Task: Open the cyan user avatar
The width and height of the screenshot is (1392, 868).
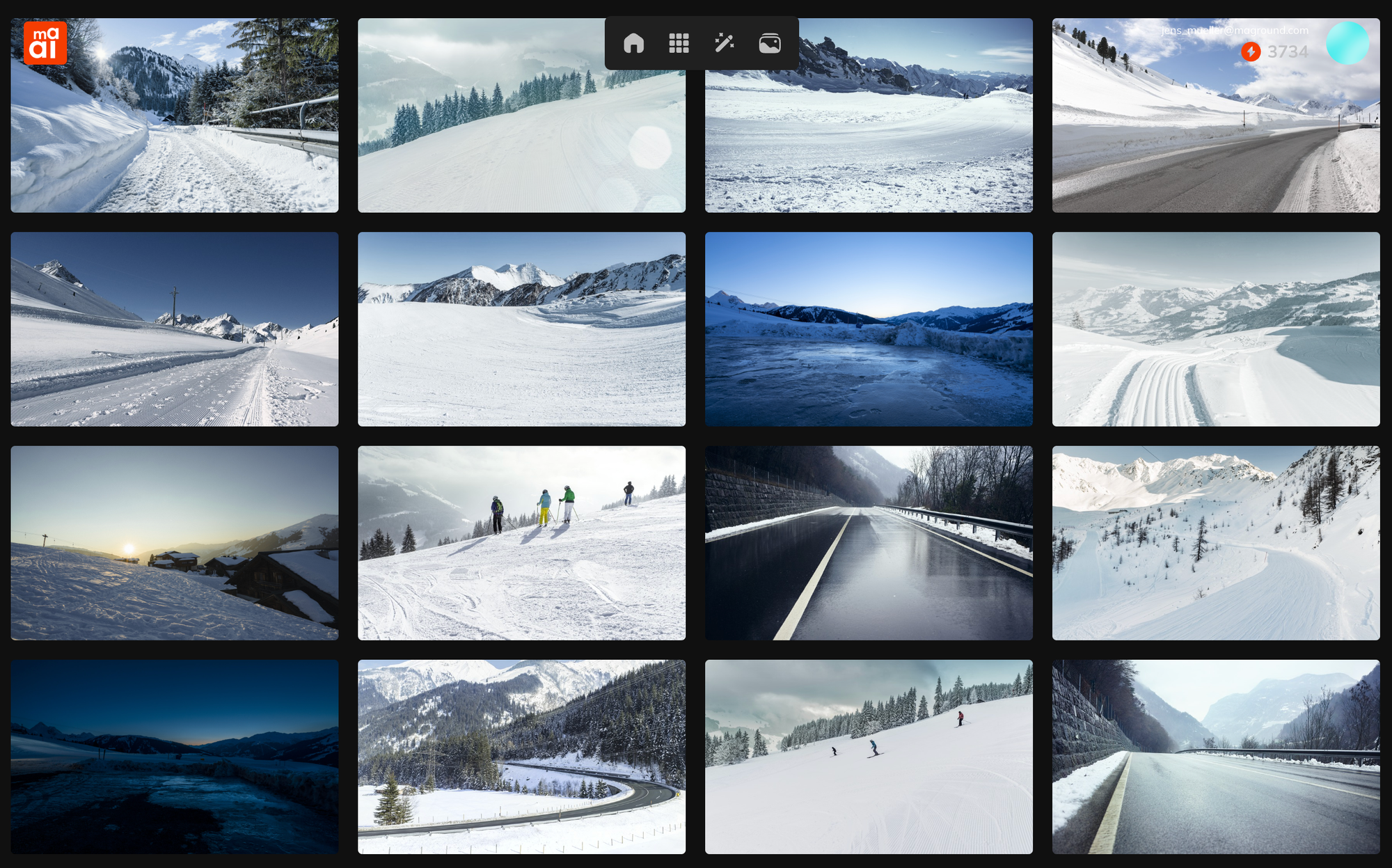Action: pyautogui.click(x=1347, y=43)
